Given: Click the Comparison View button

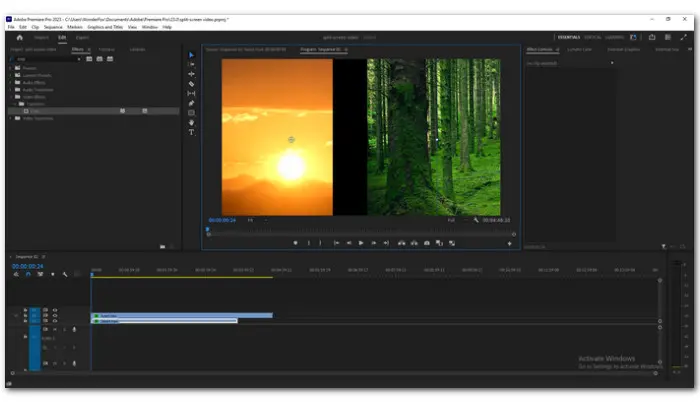Looking at the screenshot, I should click(439, 243).
